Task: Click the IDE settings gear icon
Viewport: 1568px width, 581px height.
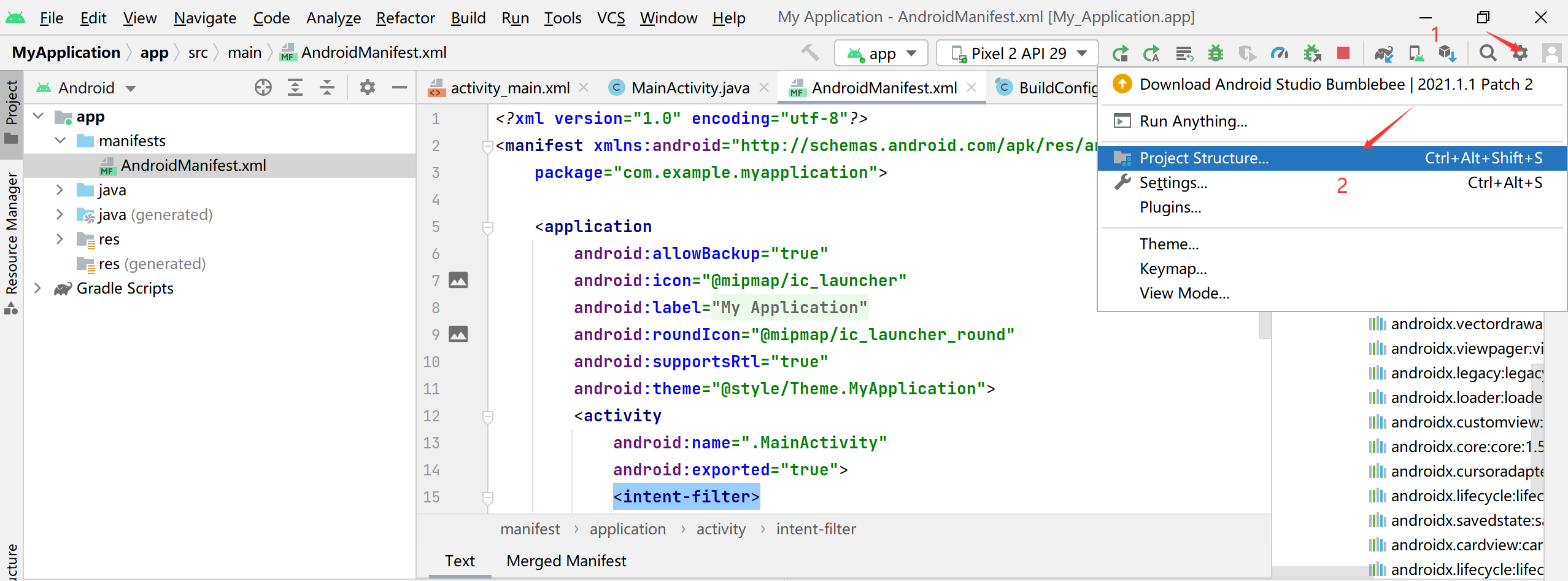Action: (1520, 53)
